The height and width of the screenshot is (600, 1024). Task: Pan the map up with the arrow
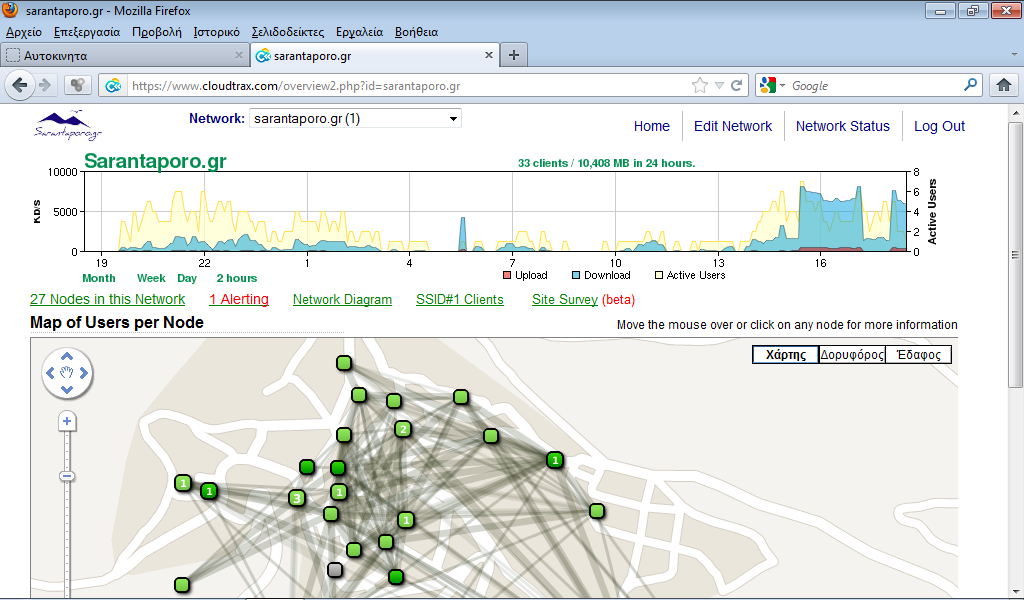click(x=67, y=356)
